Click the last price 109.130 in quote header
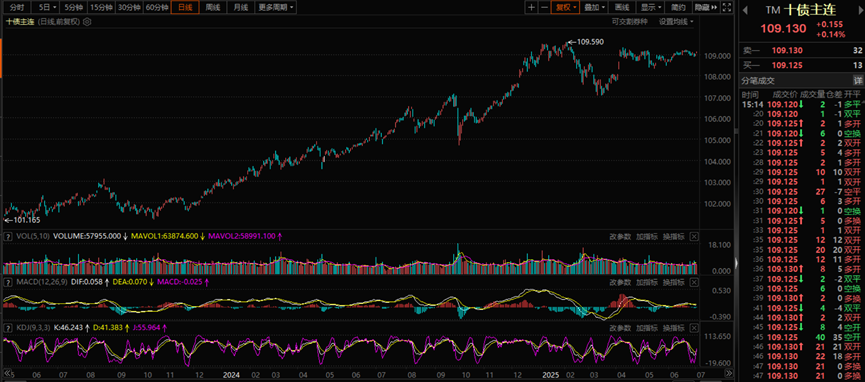 pos(783,28)
